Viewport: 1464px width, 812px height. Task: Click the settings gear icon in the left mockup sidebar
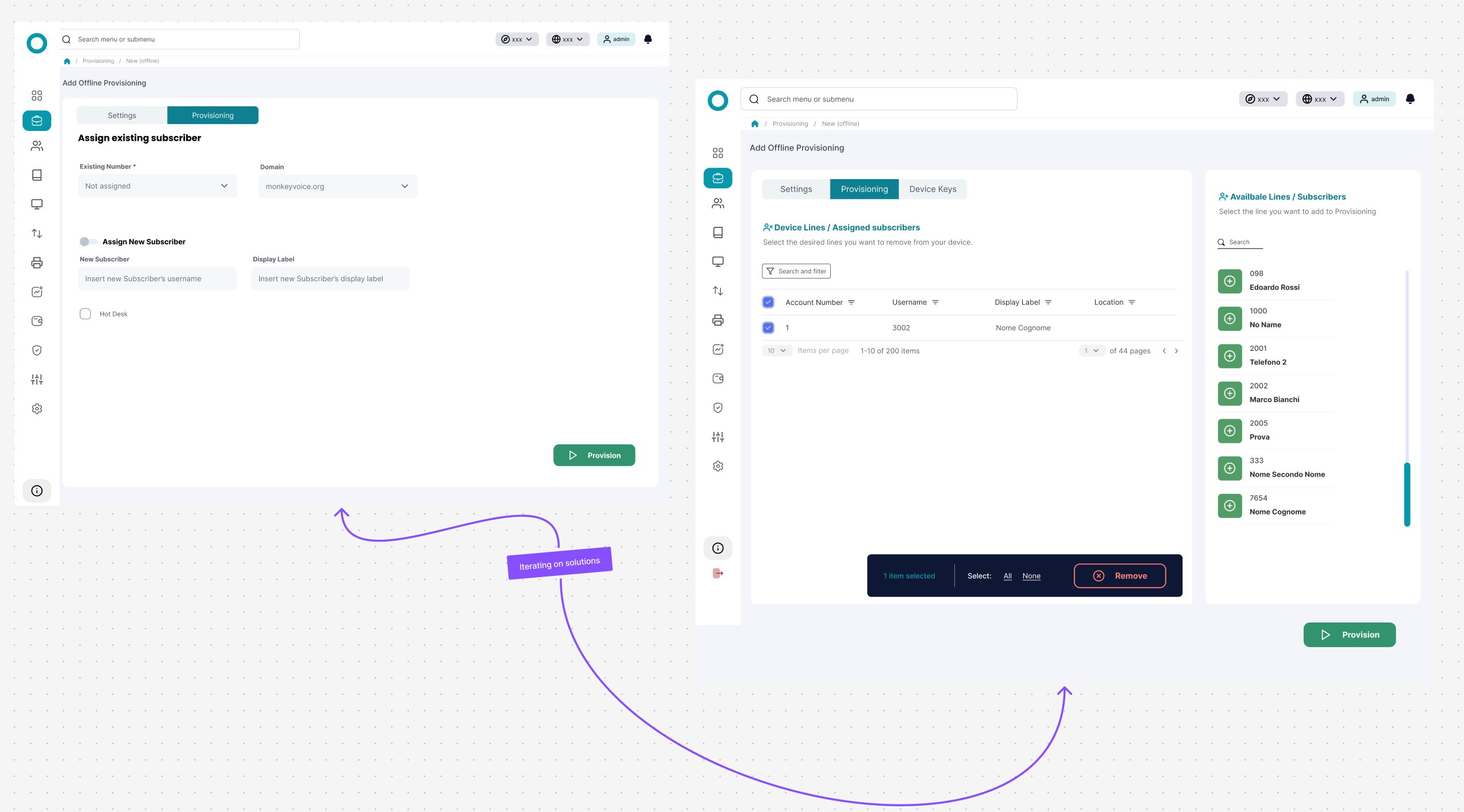click(37, 408)
